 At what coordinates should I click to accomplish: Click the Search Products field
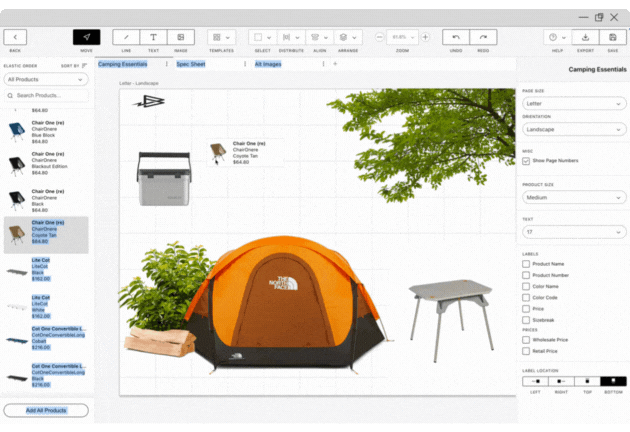46,96
